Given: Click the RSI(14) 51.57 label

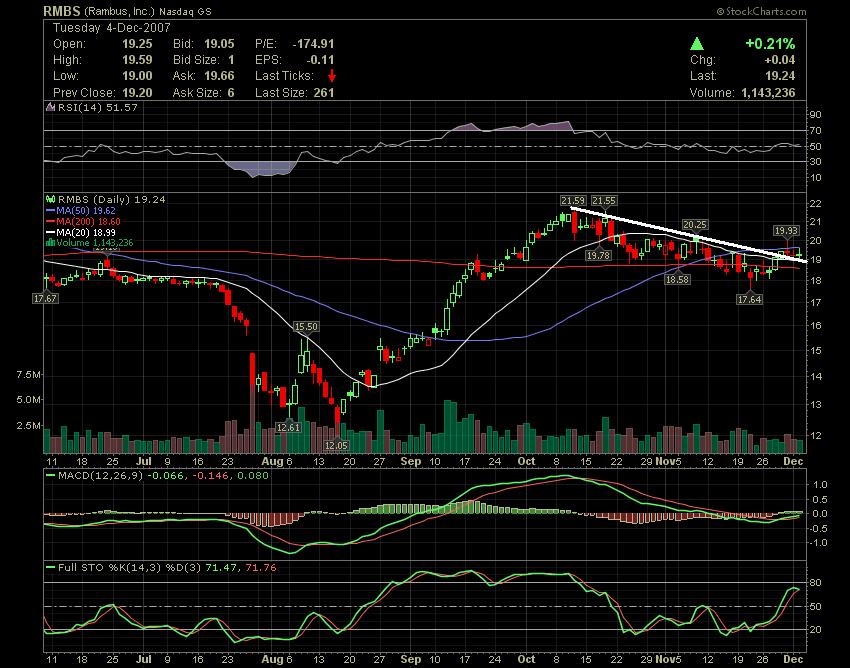Looking at the screenshot, I should coord(98,107).
